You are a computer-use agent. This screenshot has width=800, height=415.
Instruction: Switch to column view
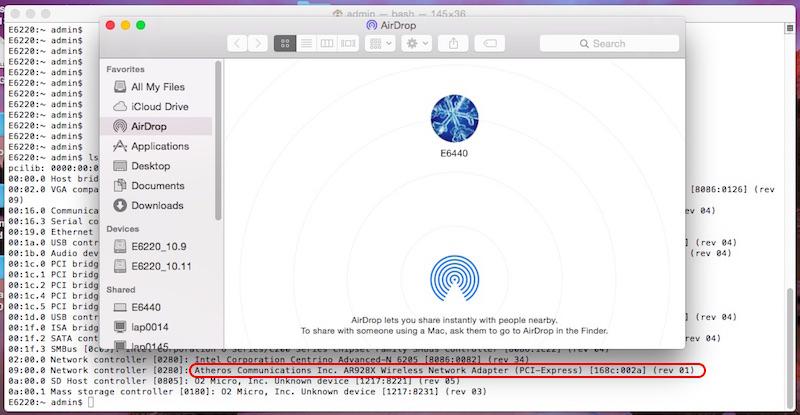click(328, 44)
